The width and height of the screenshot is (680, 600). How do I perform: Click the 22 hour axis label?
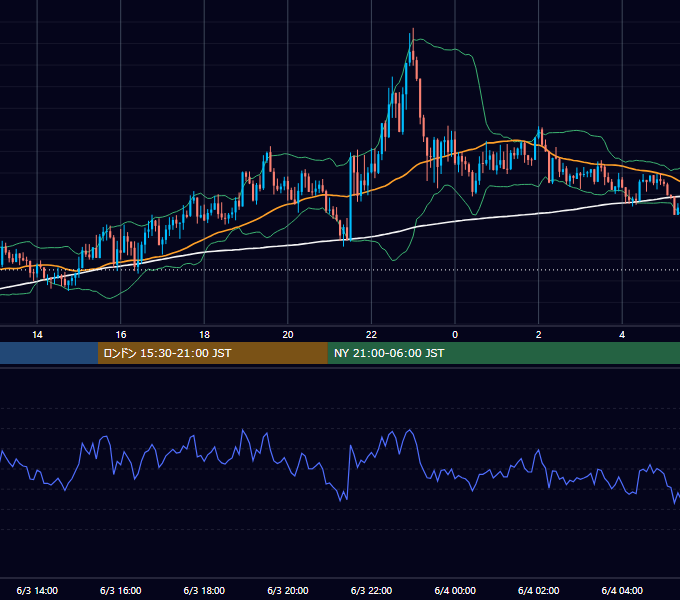point(371,335)
